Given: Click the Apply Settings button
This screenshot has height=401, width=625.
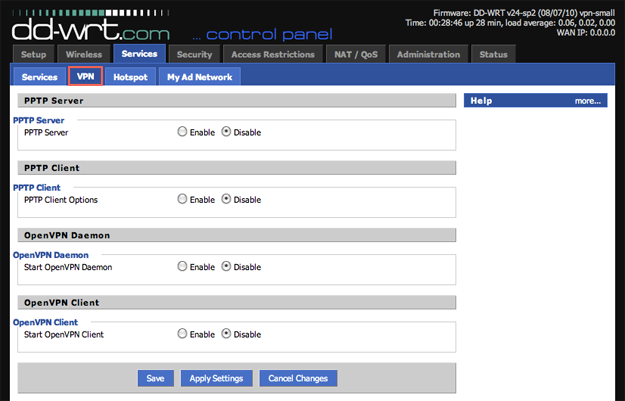Looking at the screenshot, I should [216, 378].
